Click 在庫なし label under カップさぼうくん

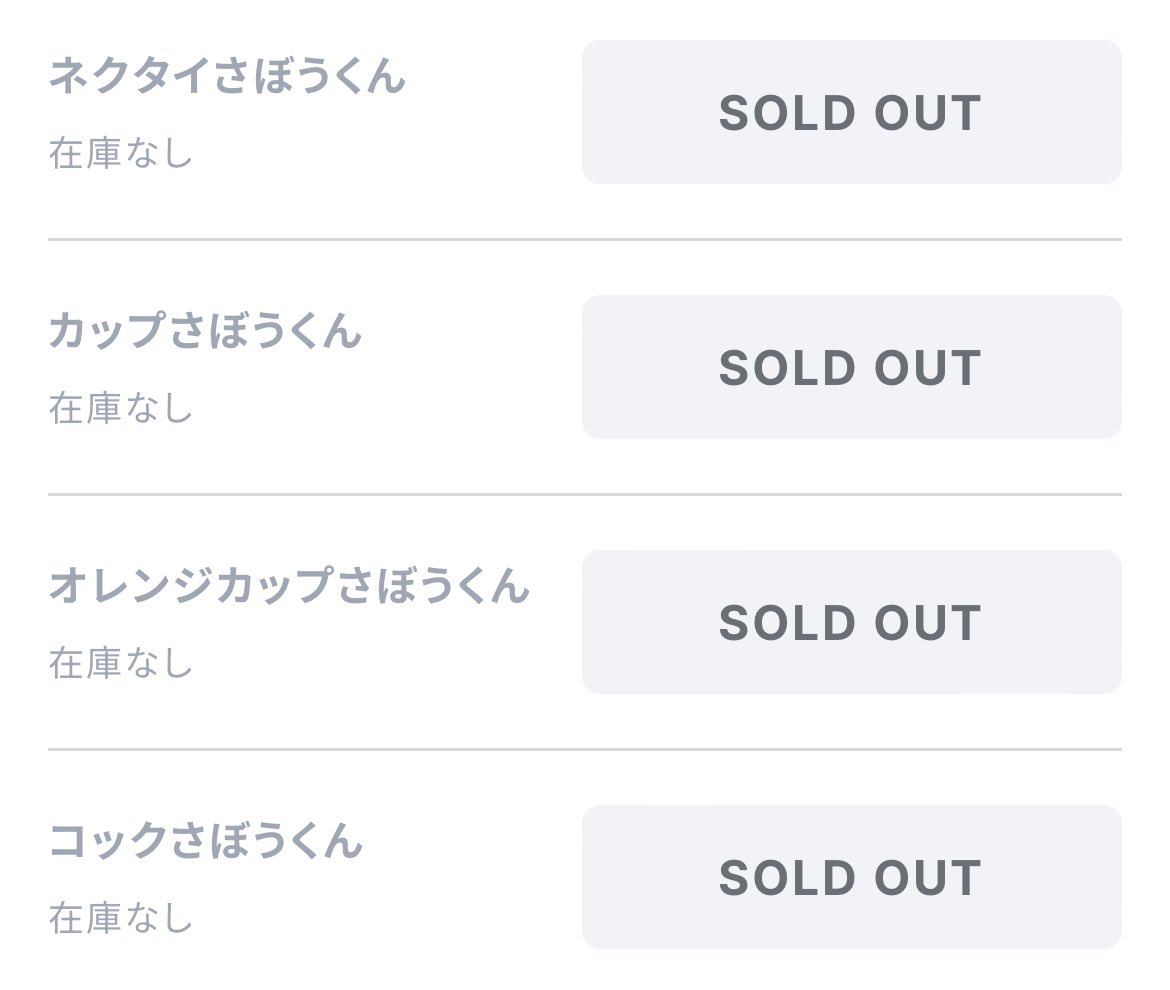[x=121, y=409]
